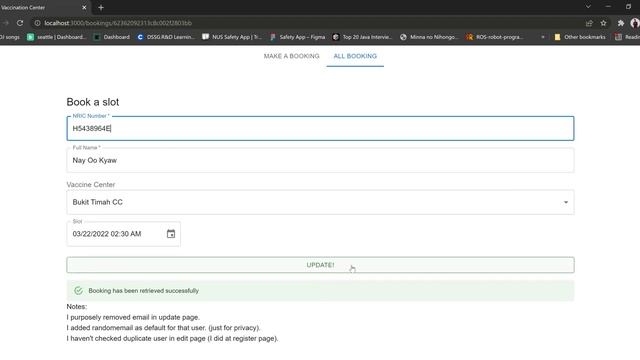Bookmark this page with the star icon

click(x=603, y=23)
